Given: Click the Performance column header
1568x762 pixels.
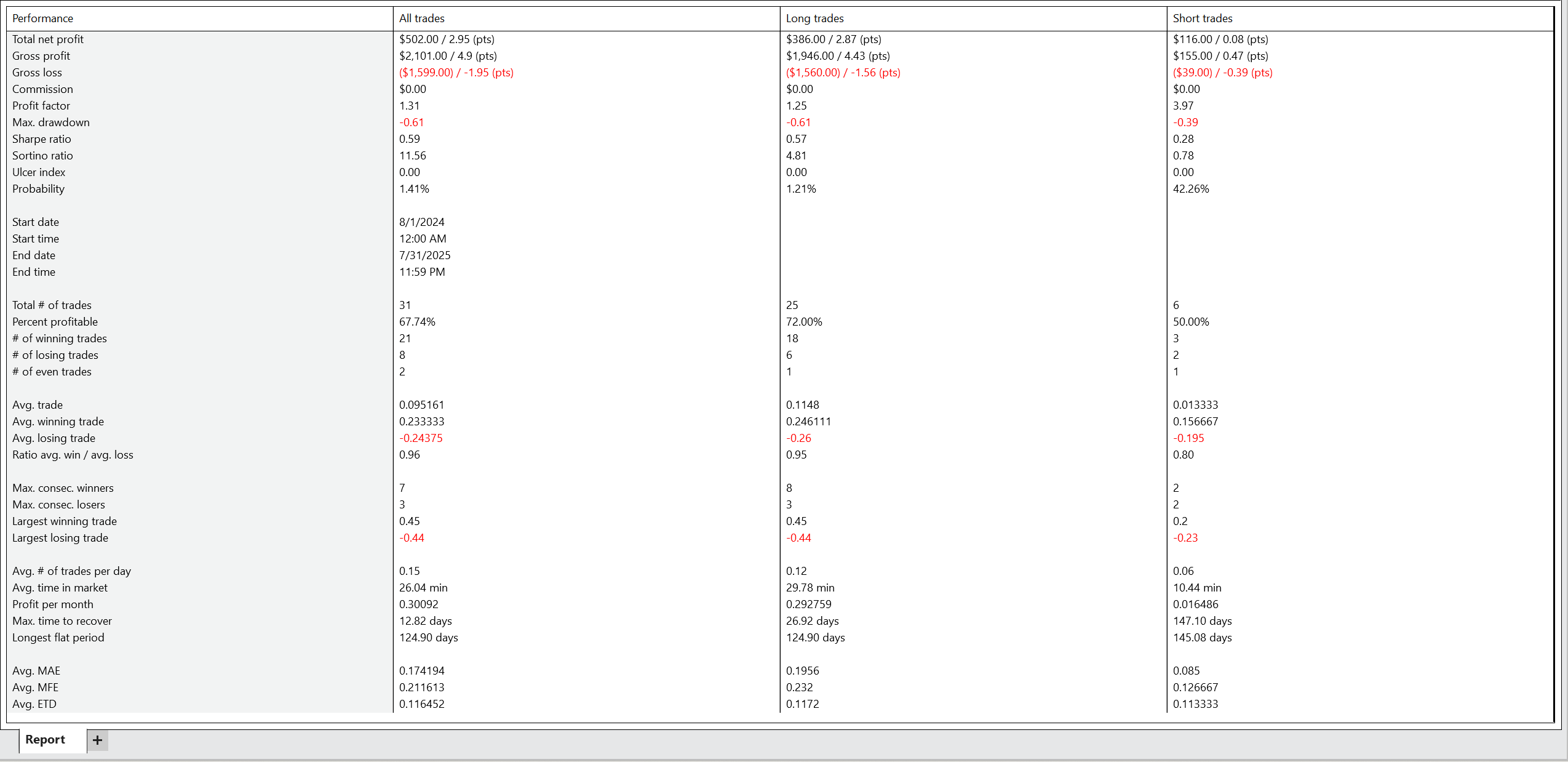Looking at the screenshot, I should [x=42, y=18].
